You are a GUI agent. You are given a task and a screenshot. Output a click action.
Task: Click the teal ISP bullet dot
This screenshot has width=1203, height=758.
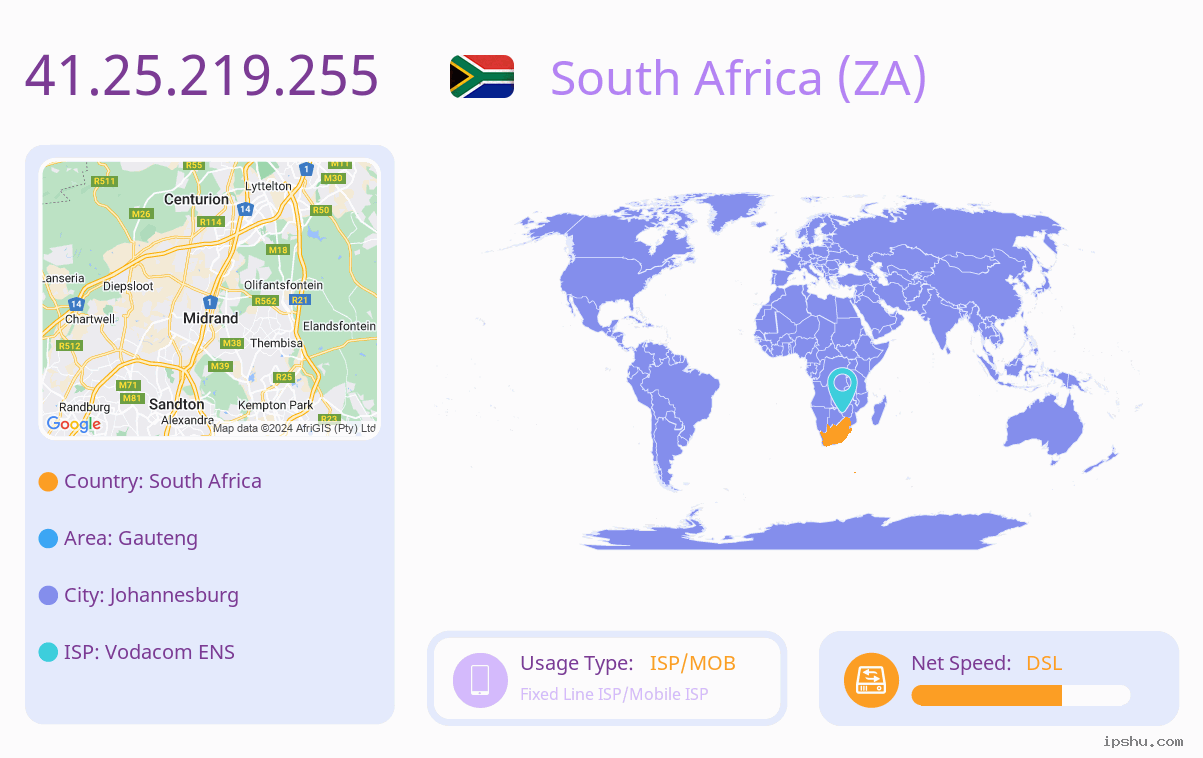[48, 653]
